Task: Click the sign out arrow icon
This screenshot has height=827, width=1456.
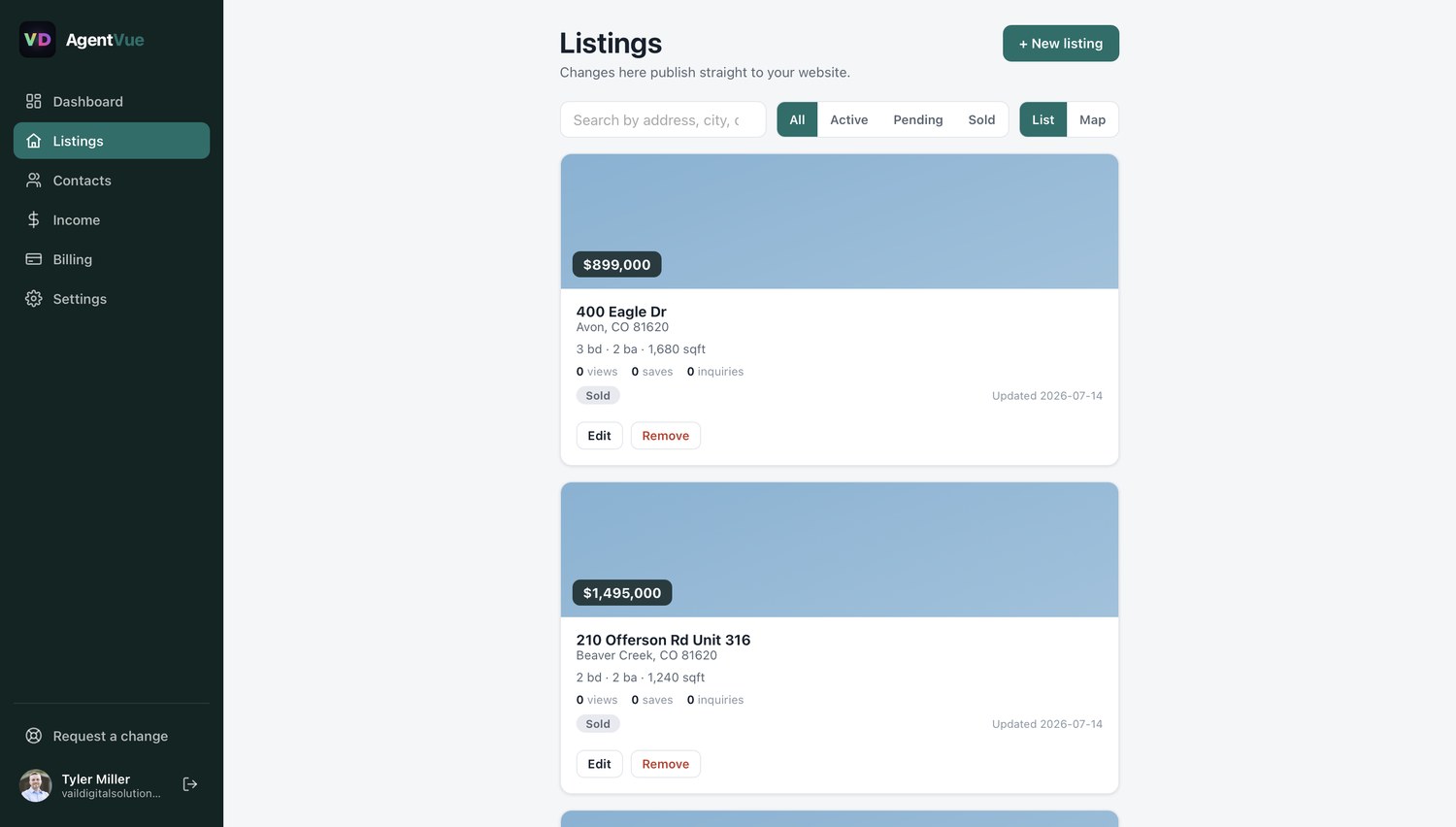Action: (x=190, y=784)
